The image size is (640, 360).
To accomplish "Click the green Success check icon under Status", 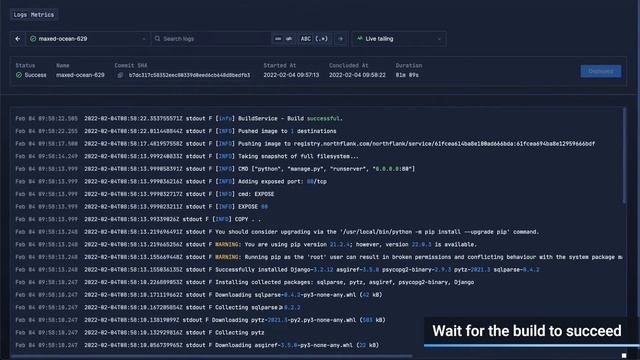I will (19, 75).
